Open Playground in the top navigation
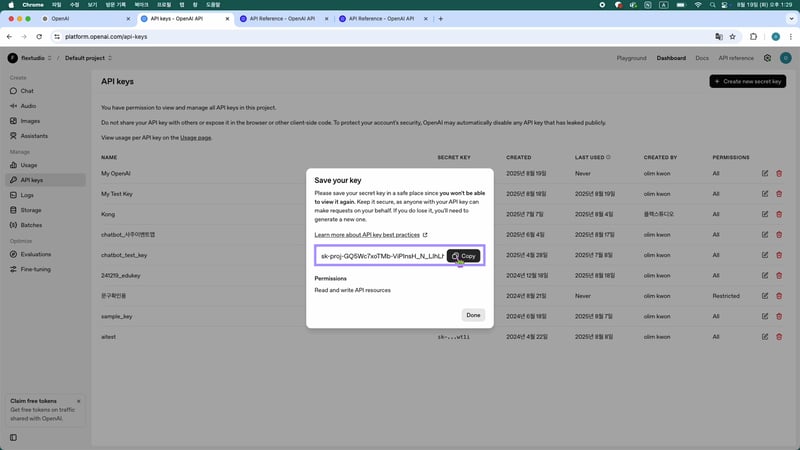The height and width of the screenshot is (450, 800). point(631,58)
